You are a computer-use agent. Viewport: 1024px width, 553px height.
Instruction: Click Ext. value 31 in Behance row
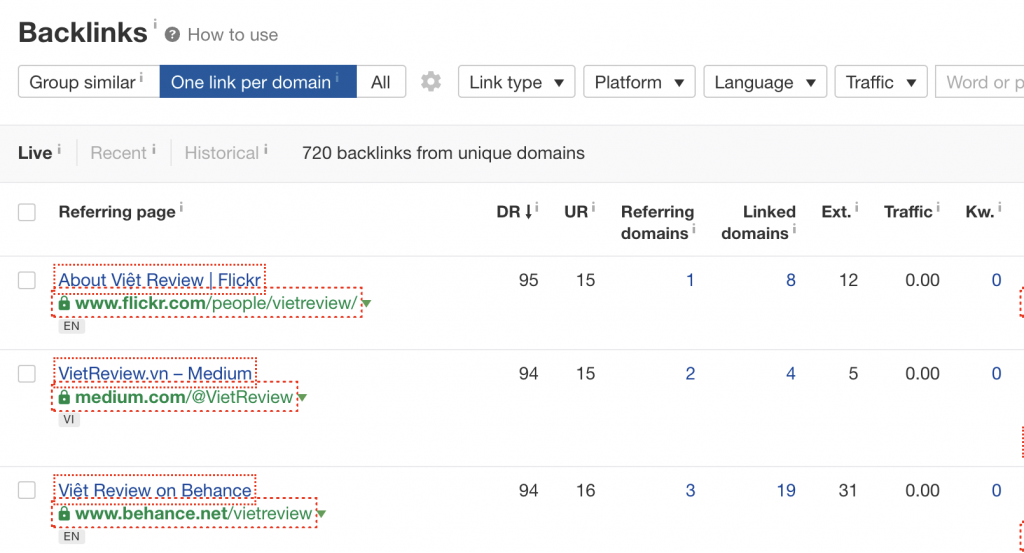[848, 490]
